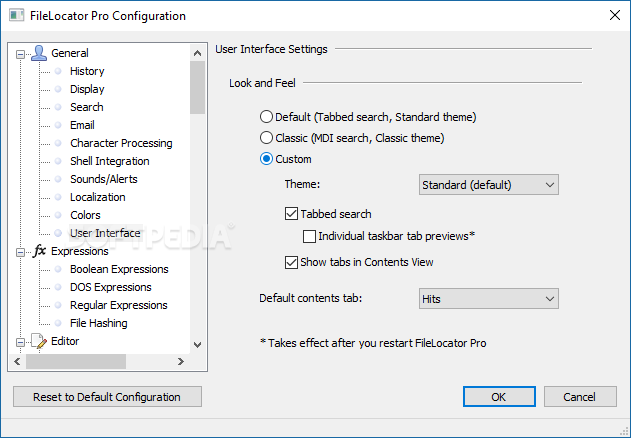The width and height of the screenshot is (631, 438).
Task: Close the Configuration dialog window
Action: (x=615, y=15)
